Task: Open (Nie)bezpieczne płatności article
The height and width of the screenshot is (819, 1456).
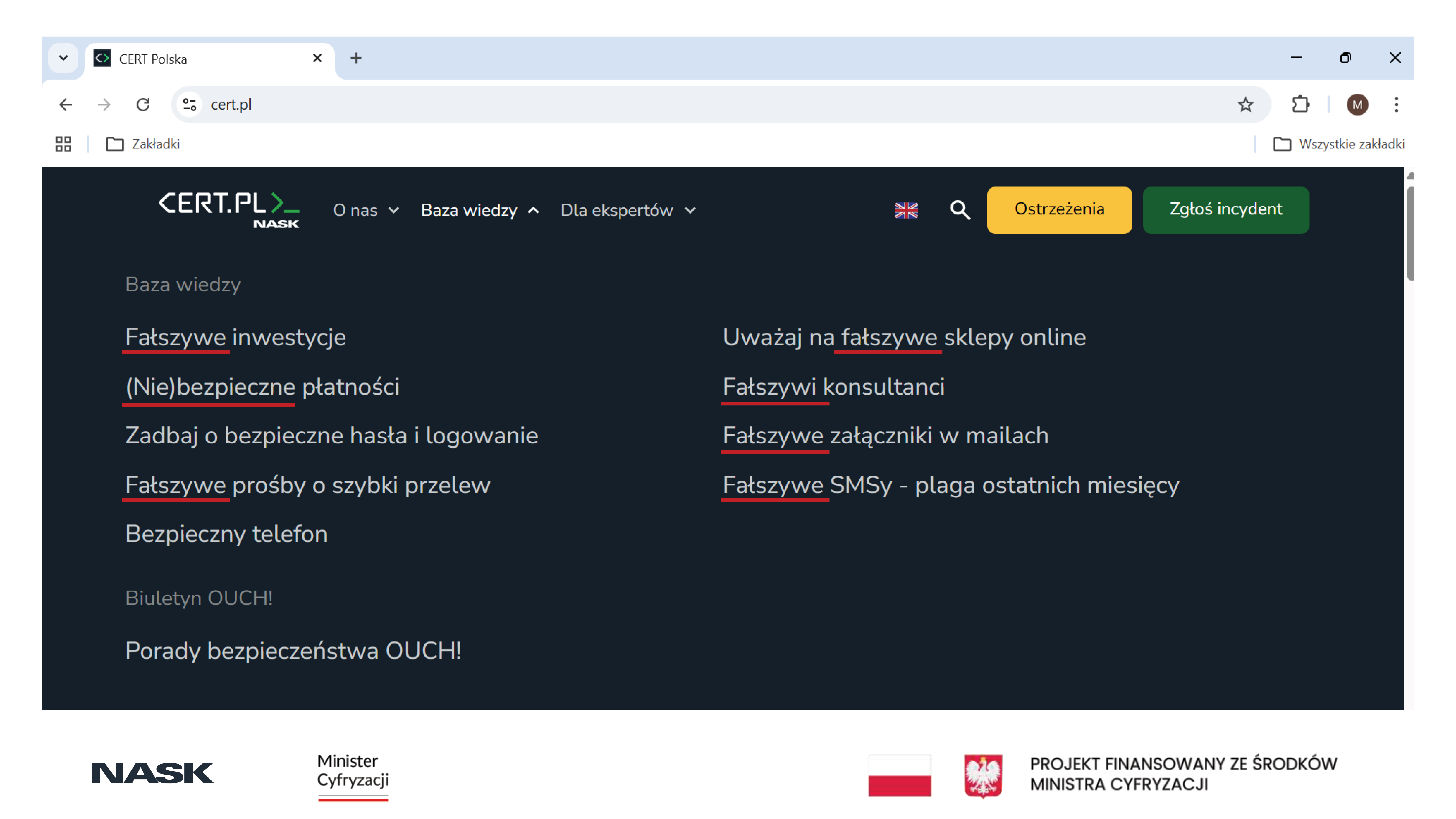Action: click(x=262, y=387)
